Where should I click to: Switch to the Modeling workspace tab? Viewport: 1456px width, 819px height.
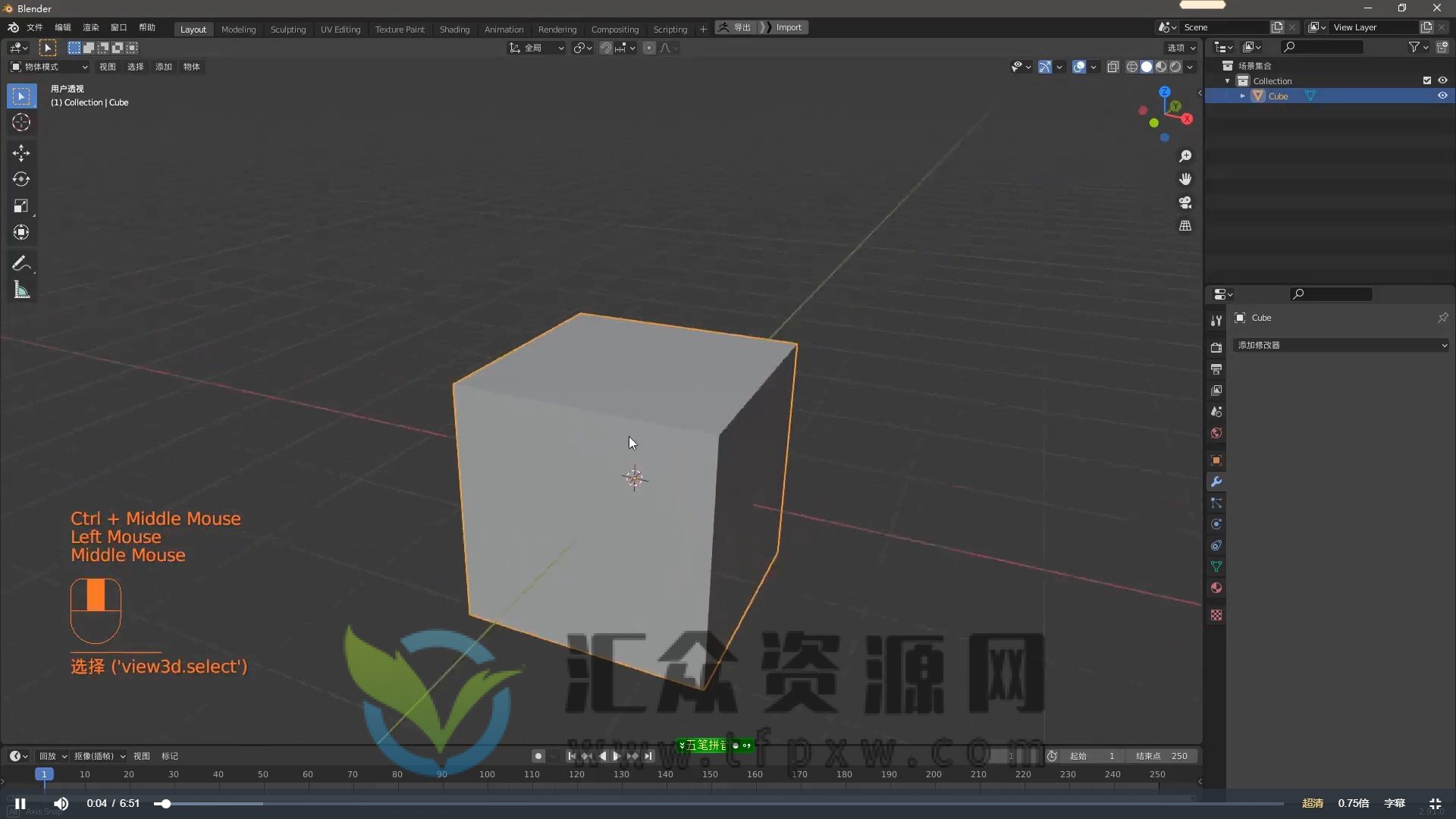point(238,29)
